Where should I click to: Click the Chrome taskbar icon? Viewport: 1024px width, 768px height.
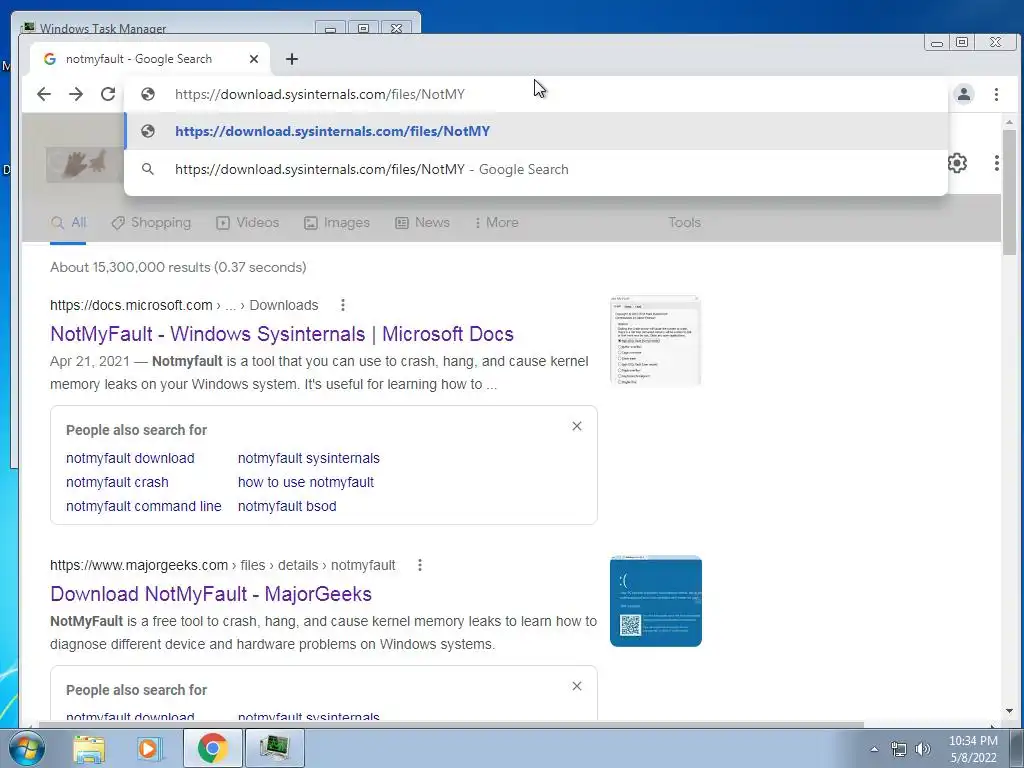212,748
